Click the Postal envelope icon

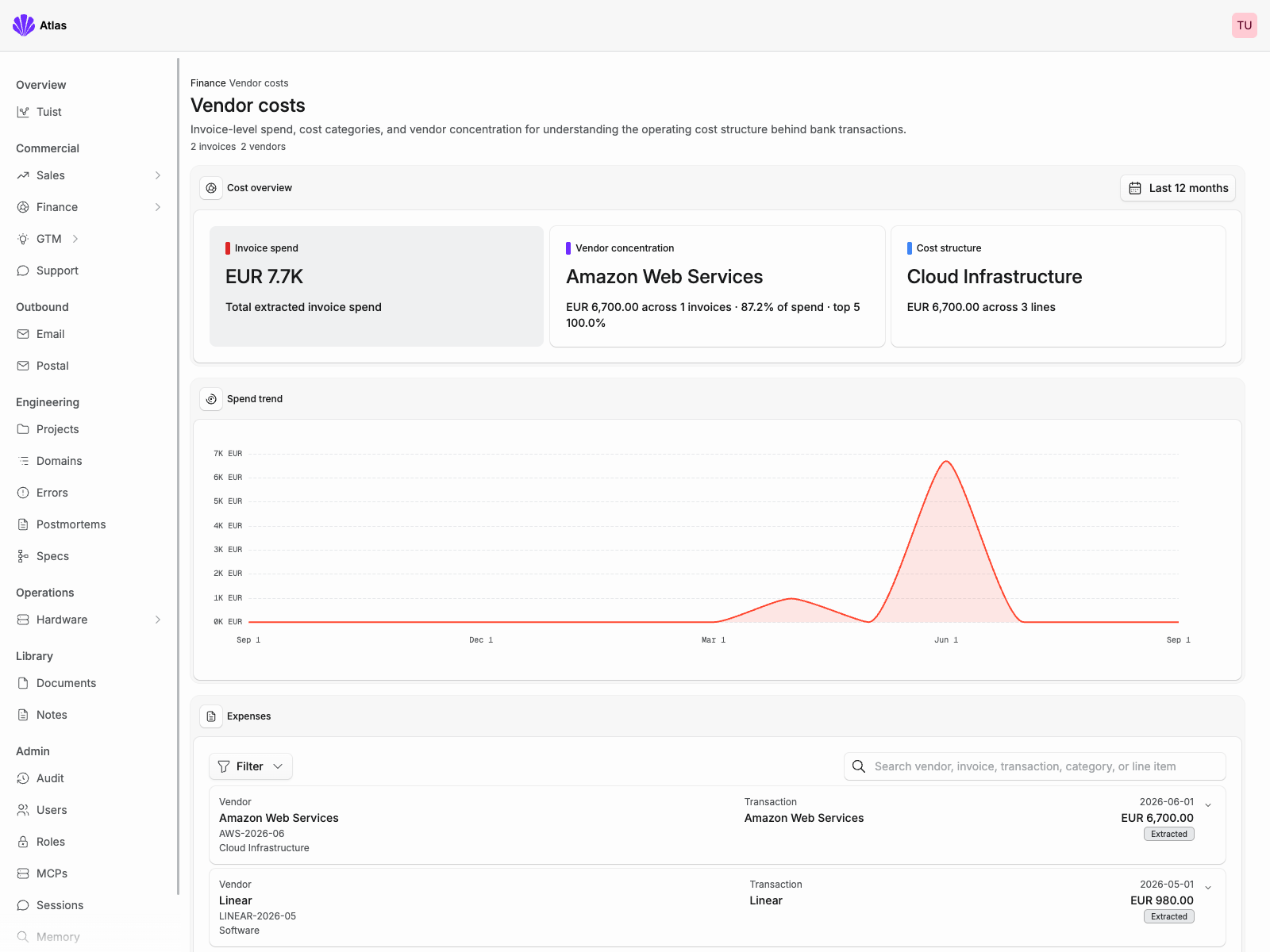click(23, 366)
